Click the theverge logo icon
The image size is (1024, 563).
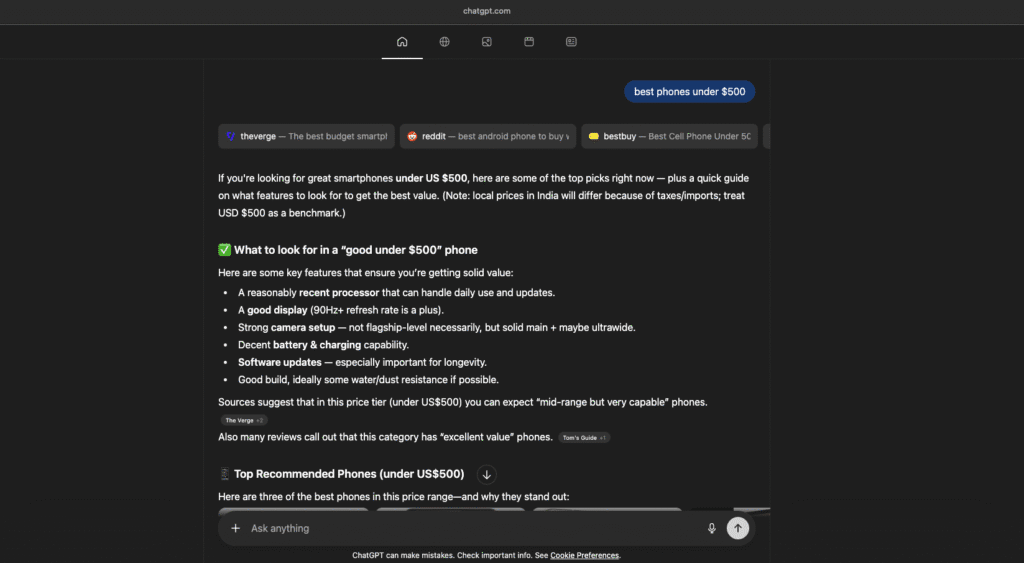pos(231,137)
